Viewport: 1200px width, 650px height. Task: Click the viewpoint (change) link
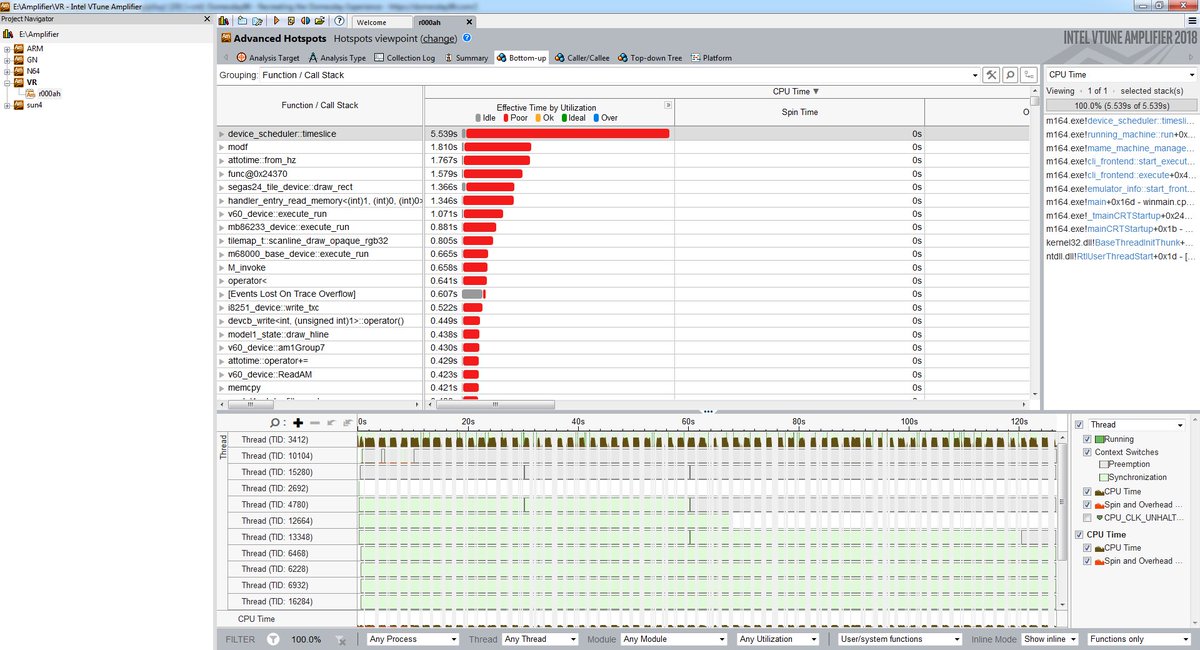[438, 38]
